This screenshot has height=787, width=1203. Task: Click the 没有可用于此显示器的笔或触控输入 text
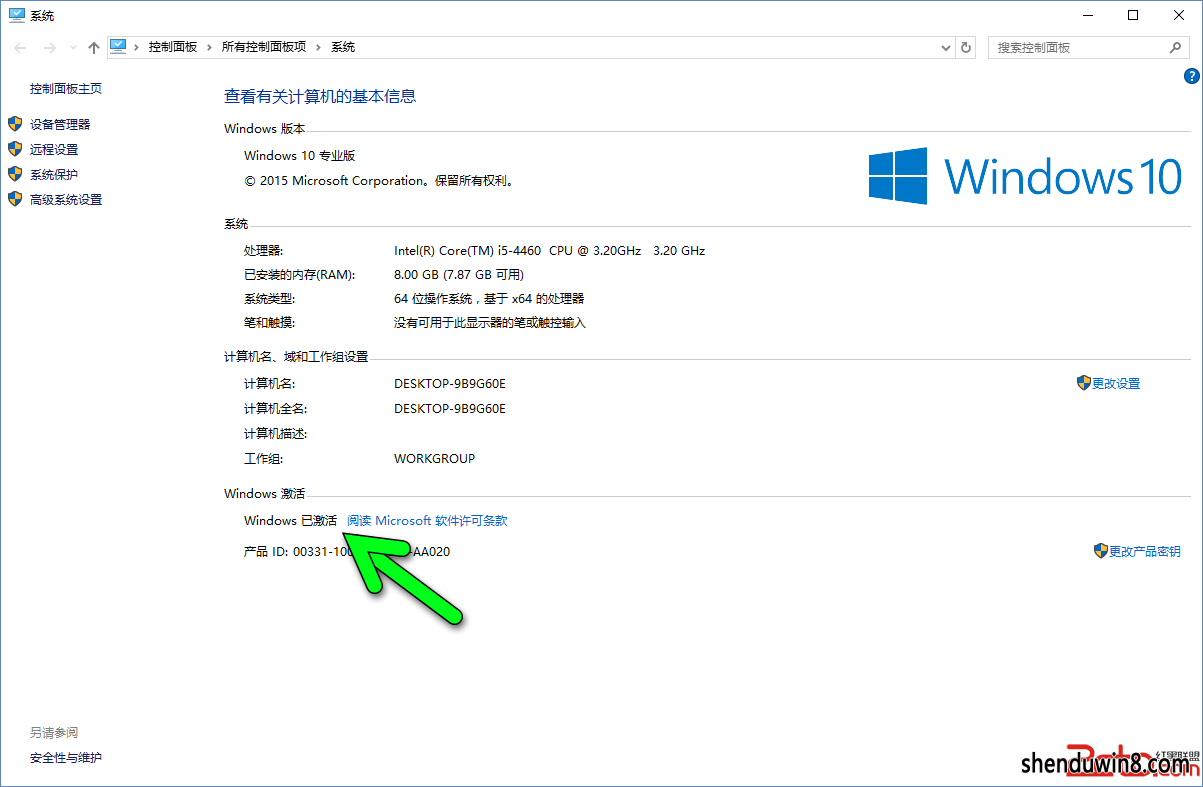[490, 322]
